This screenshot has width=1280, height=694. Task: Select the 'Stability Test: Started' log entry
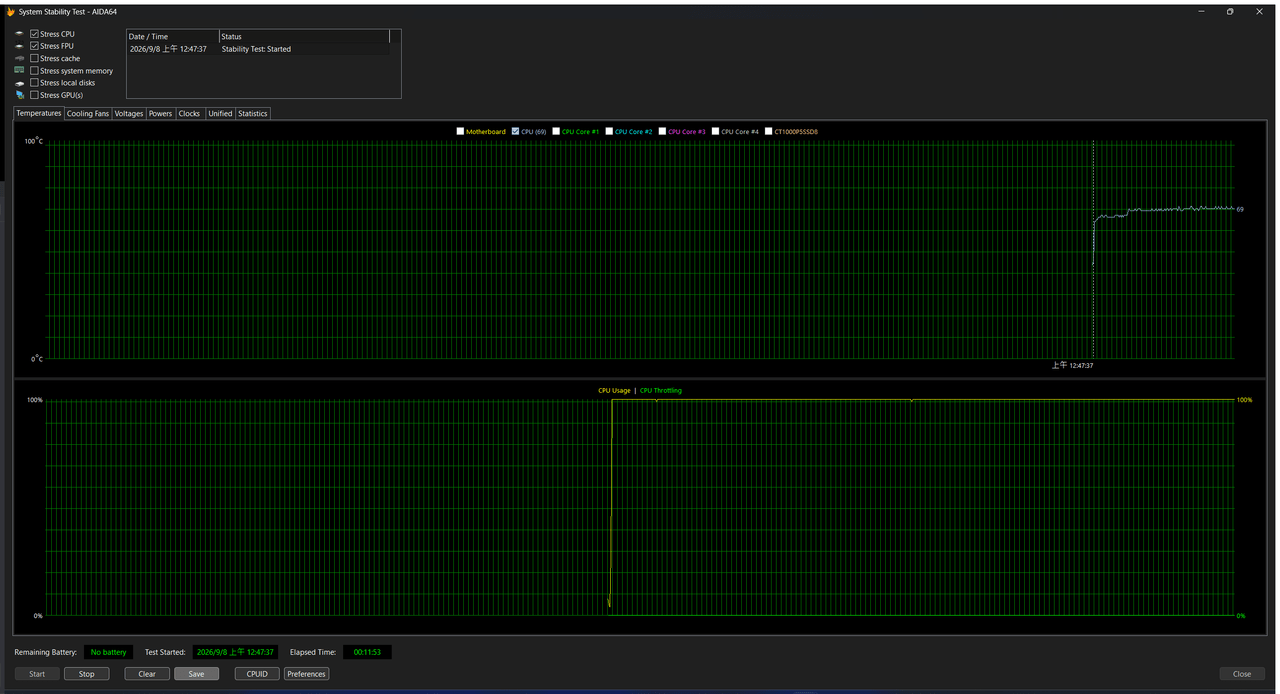pos(258,49)
